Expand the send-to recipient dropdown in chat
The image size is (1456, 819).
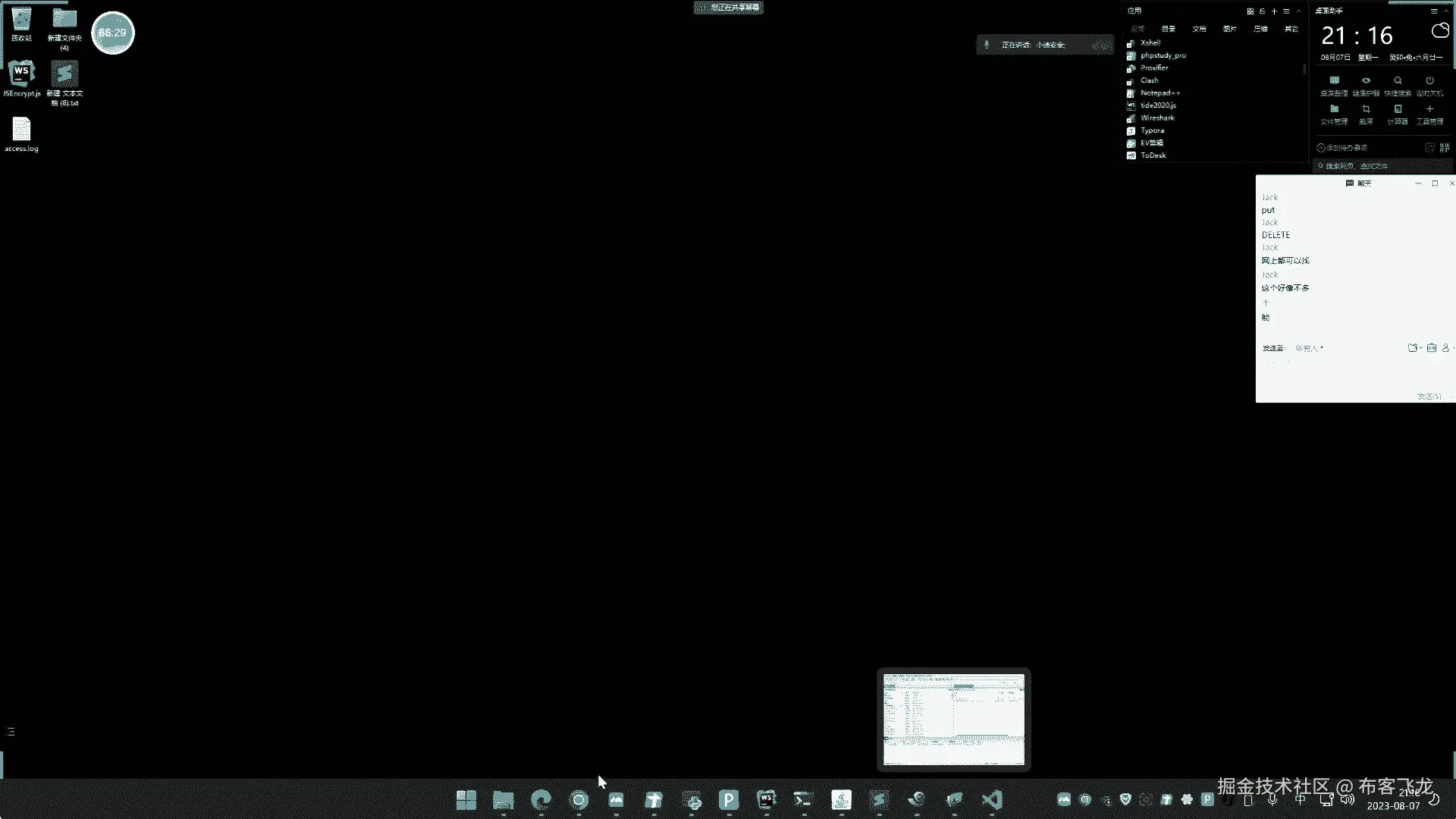[1310, 348]
